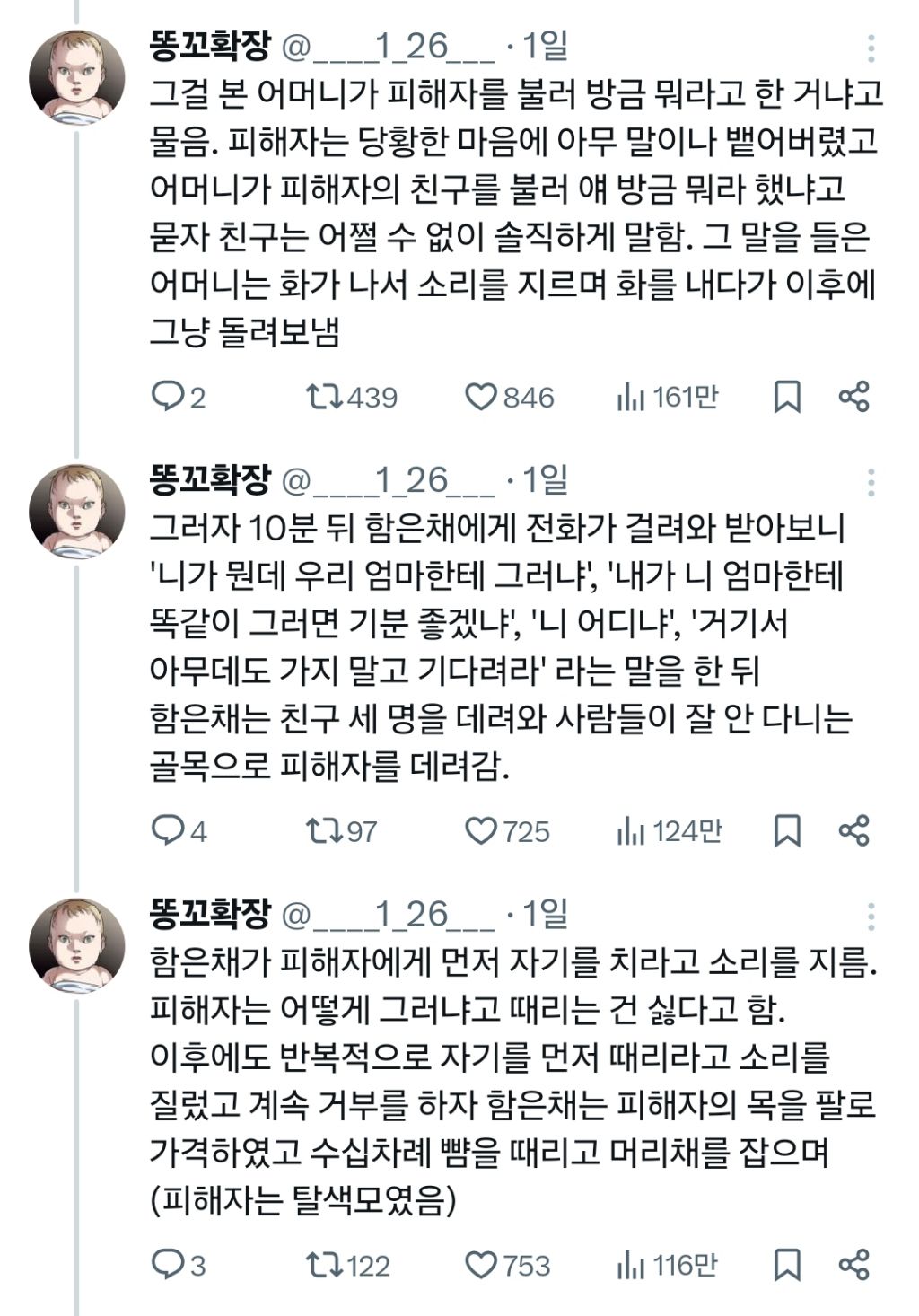
Task: Like the tweet with 846 likes
Action: (x=481, y=397)
